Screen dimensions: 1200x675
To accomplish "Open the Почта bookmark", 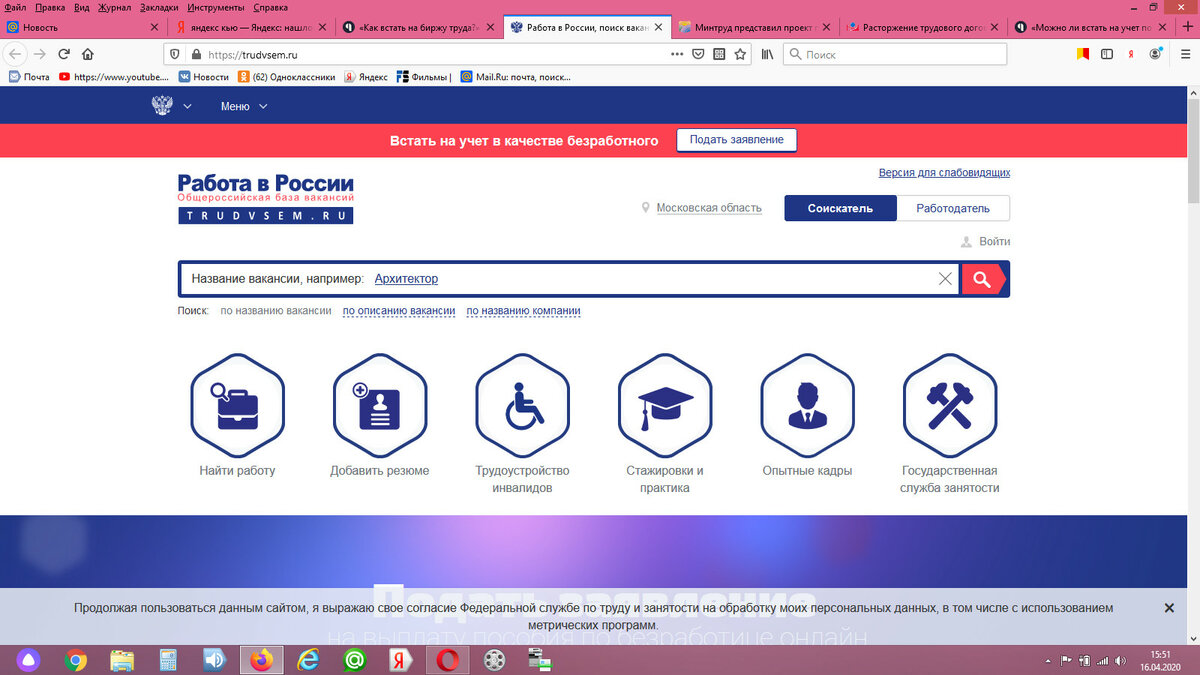I will coord(29,76).
